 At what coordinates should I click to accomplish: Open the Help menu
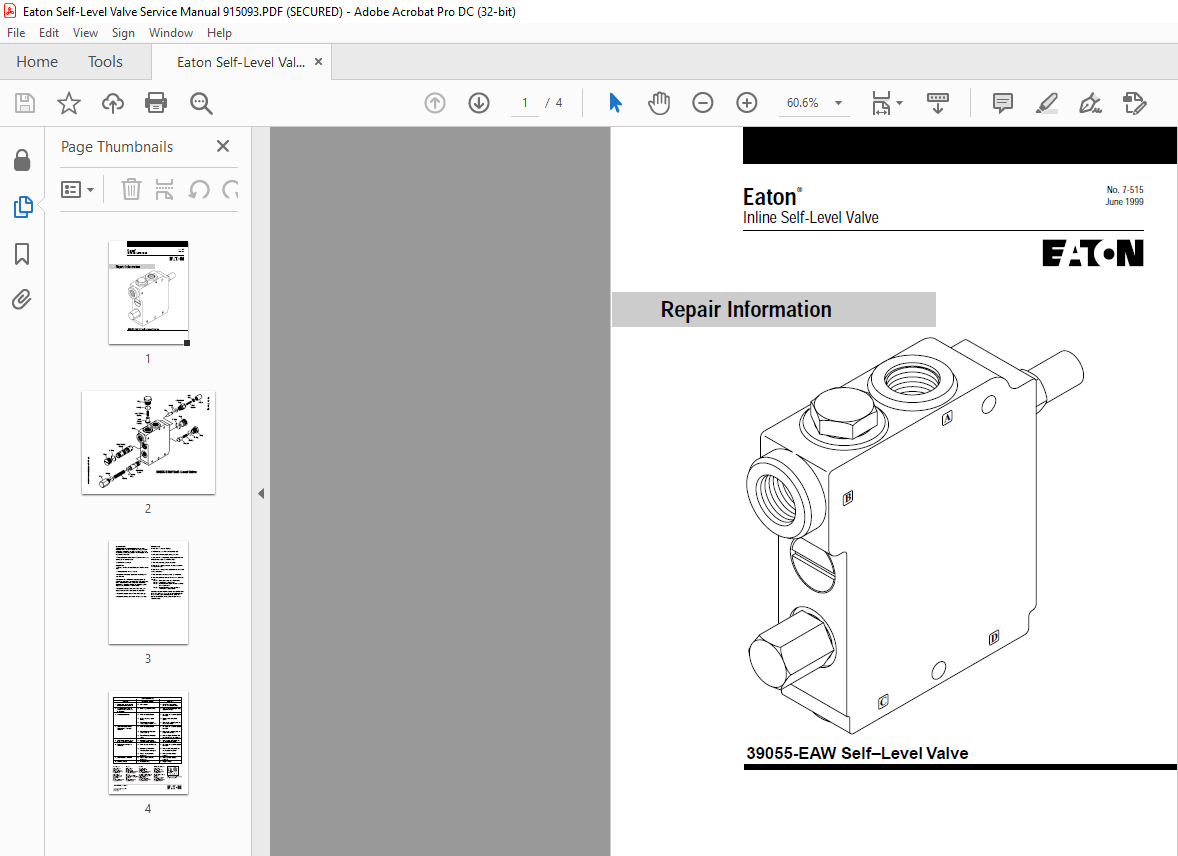tap(219, 33)
